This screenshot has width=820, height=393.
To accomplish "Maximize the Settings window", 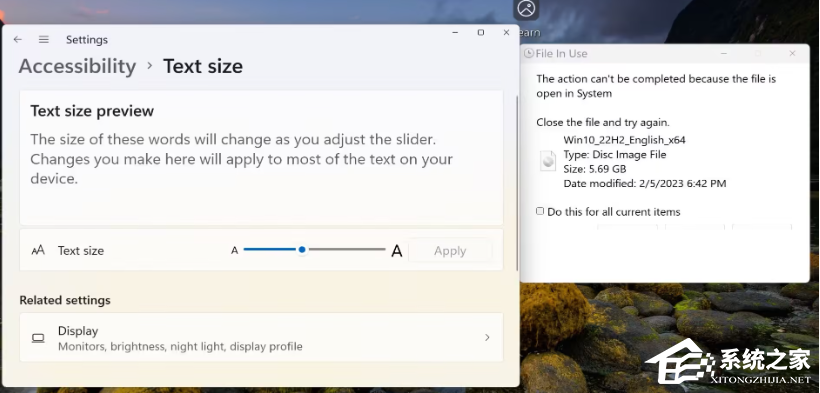I will coord(481,32).
